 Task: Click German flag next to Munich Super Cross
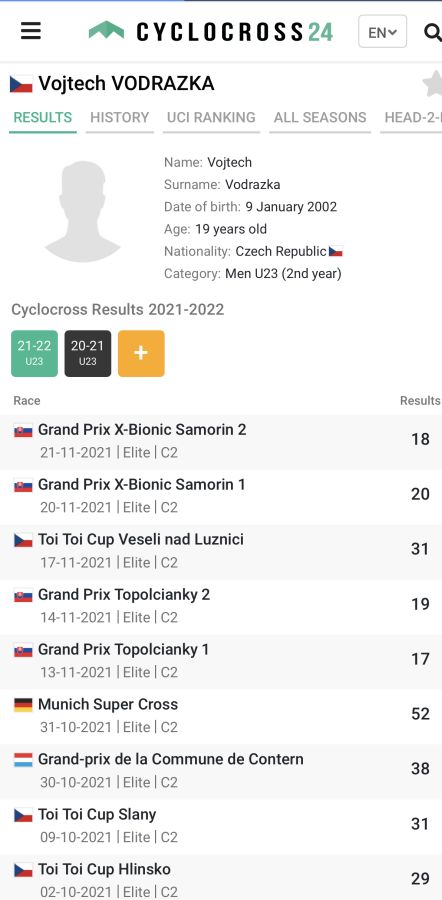[x=23, y=705]
